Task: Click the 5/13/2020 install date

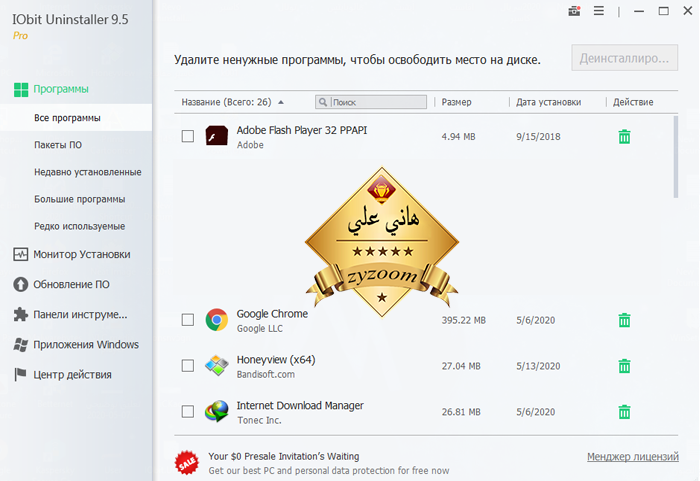Action: pos(538,366)
